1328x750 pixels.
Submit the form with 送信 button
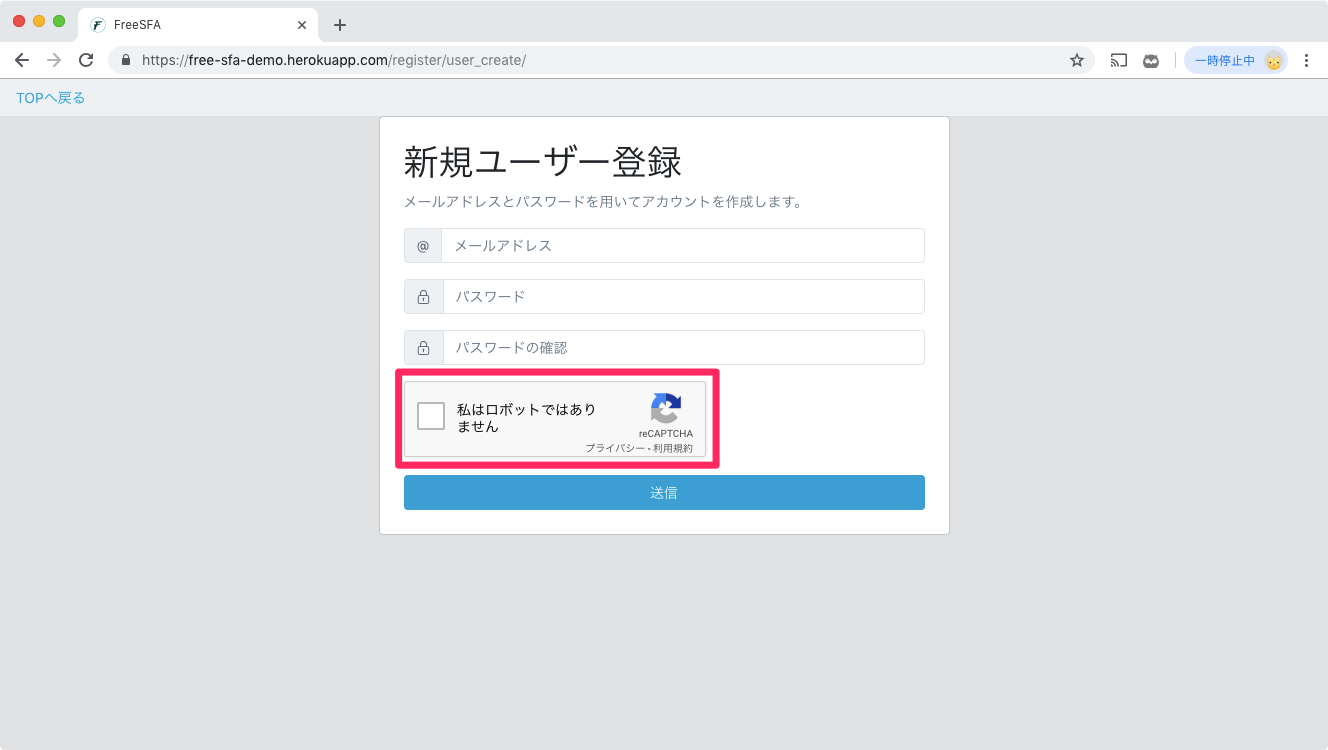pos(664,493)
